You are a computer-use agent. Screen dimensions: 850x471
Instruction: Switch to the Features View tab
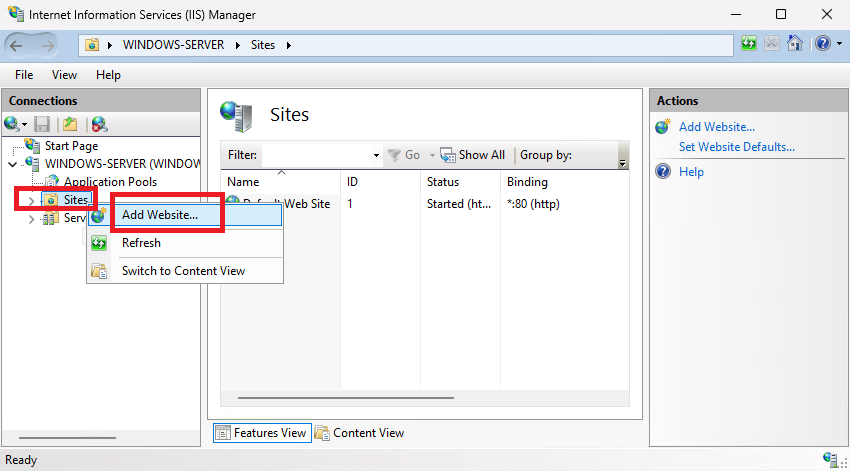[x=262, y=433]
